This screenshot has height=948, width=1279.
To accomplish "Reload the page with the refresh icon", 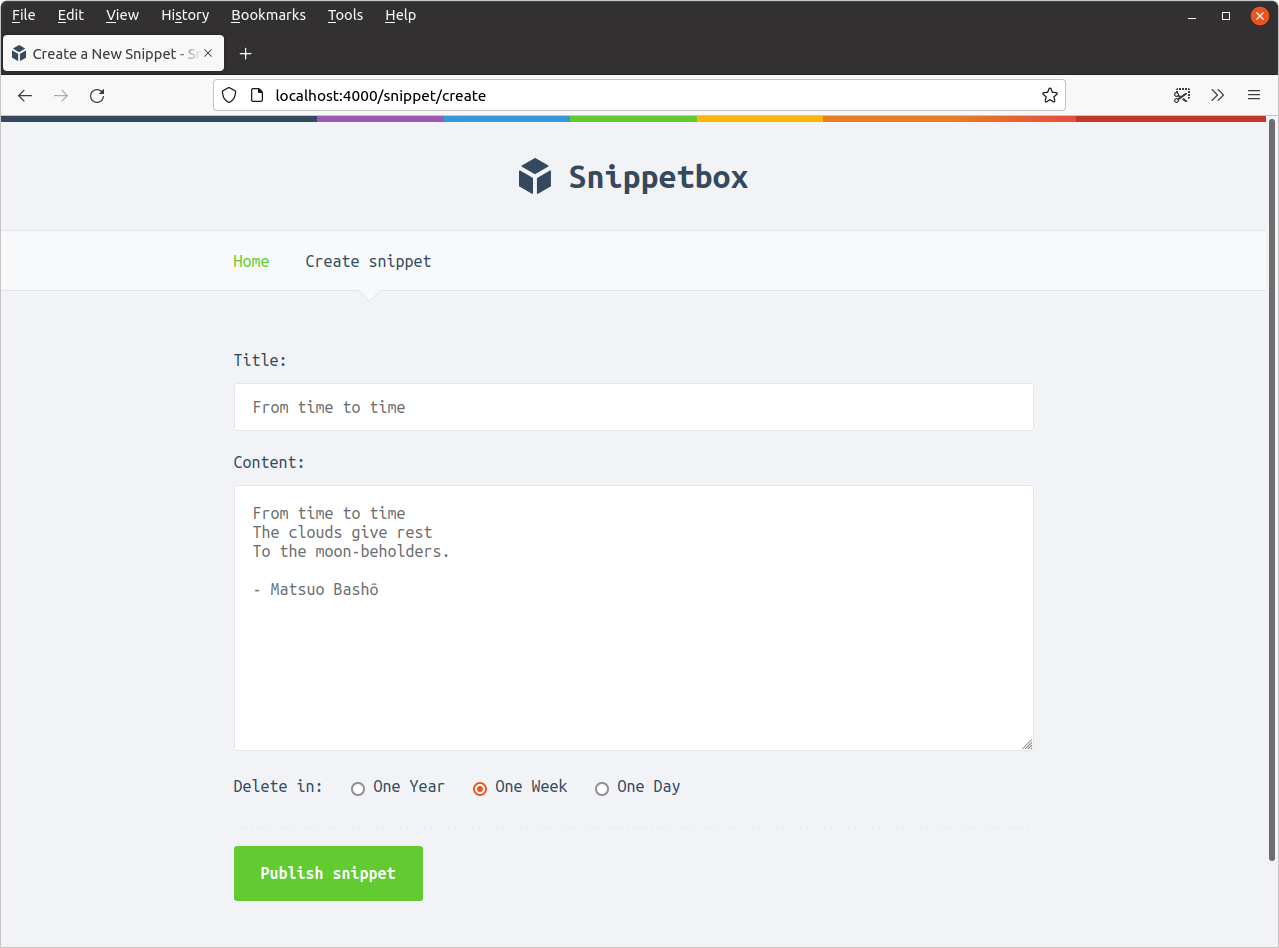I will (x=97, y=96).
